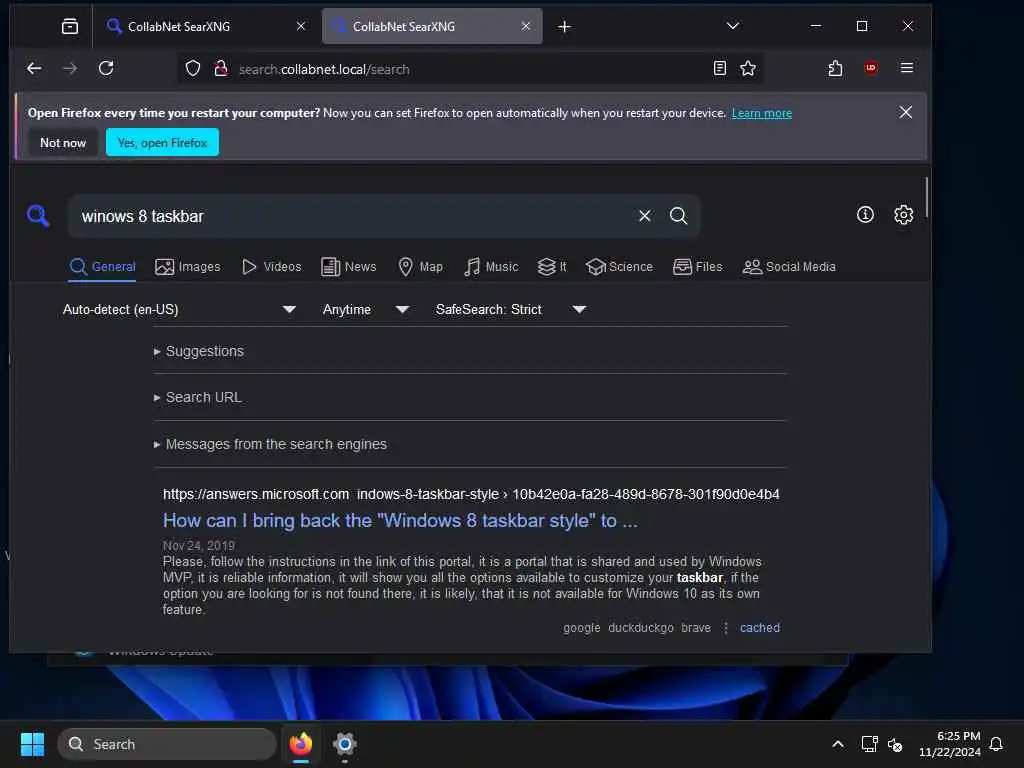Click the Settings gear taskbar icon
Viewport: 1024px width, 768px height.
(345, 744)
